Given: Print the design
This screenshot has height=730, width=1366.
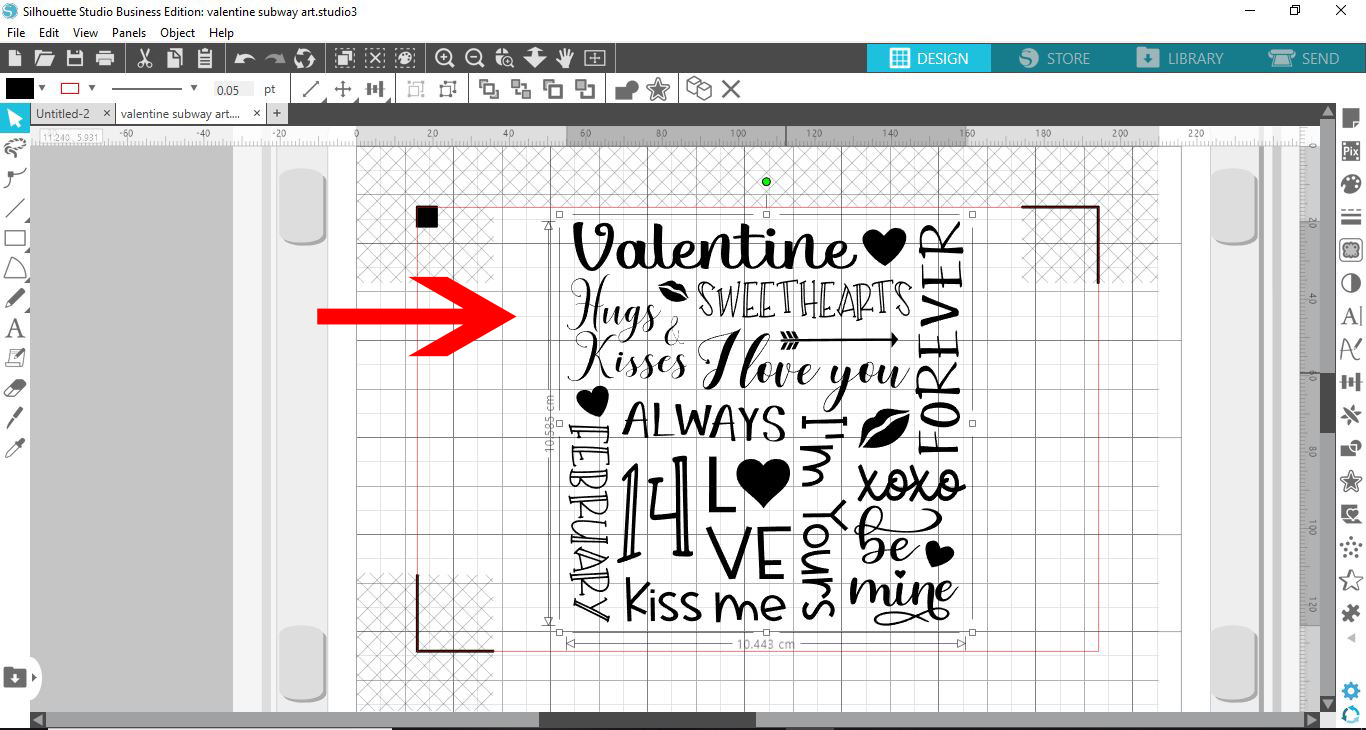Looking at the screenshot, I should point(104,58).
